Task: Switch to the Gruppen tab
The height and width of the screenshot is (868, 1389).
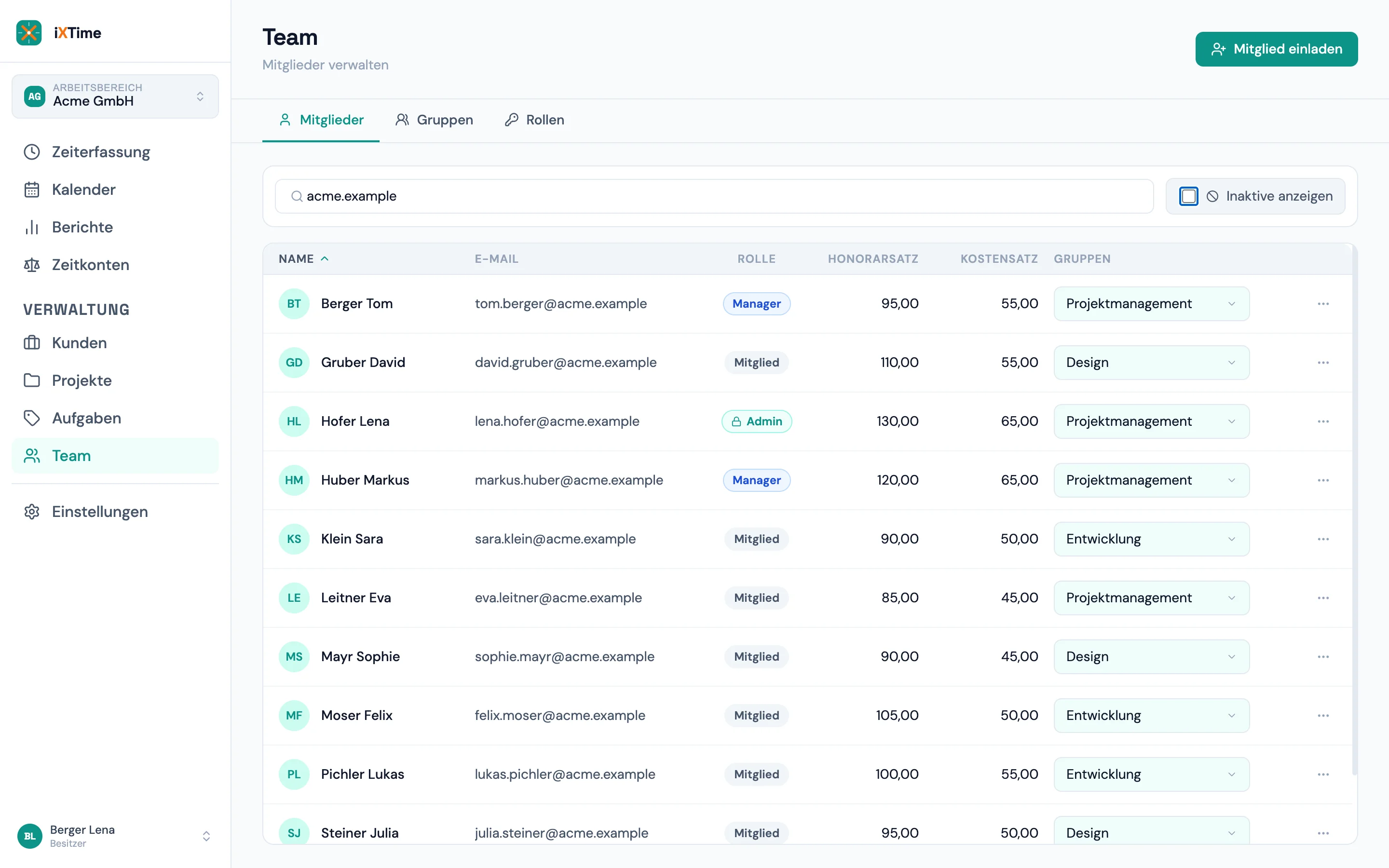Action: (434, 120)
